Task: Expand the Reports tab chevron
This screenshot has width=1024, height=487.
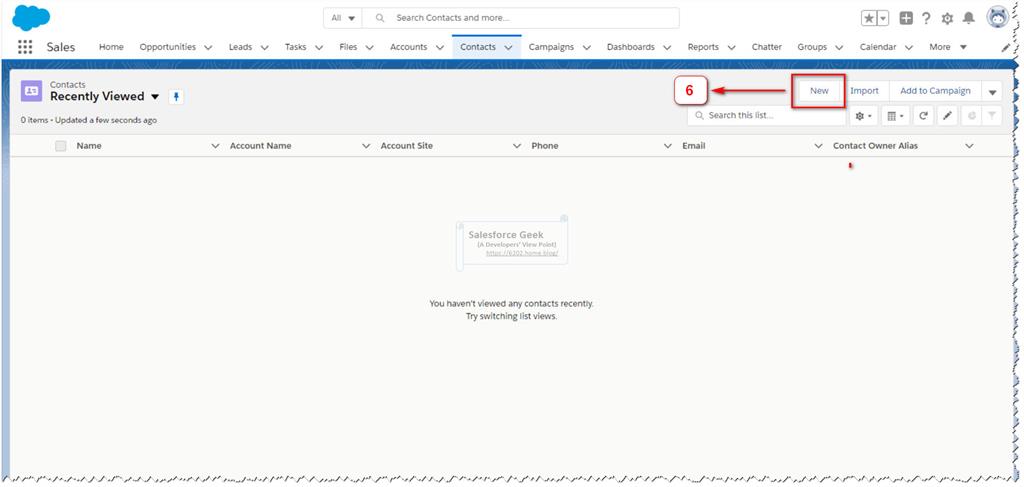Action: tap(731, 48)
